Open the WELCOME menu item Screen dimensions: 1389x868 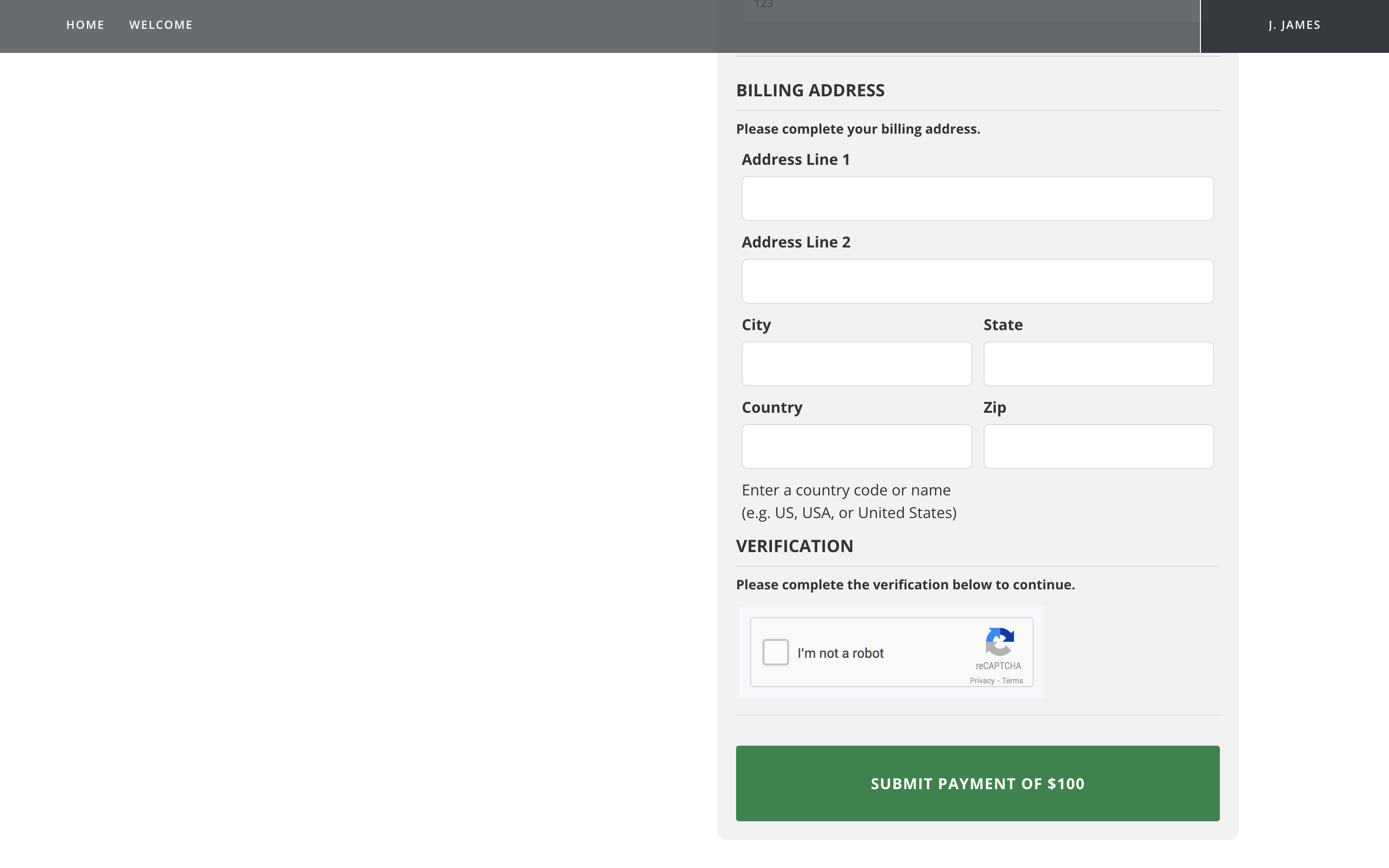pyautogui.click(x=161, y=25)
